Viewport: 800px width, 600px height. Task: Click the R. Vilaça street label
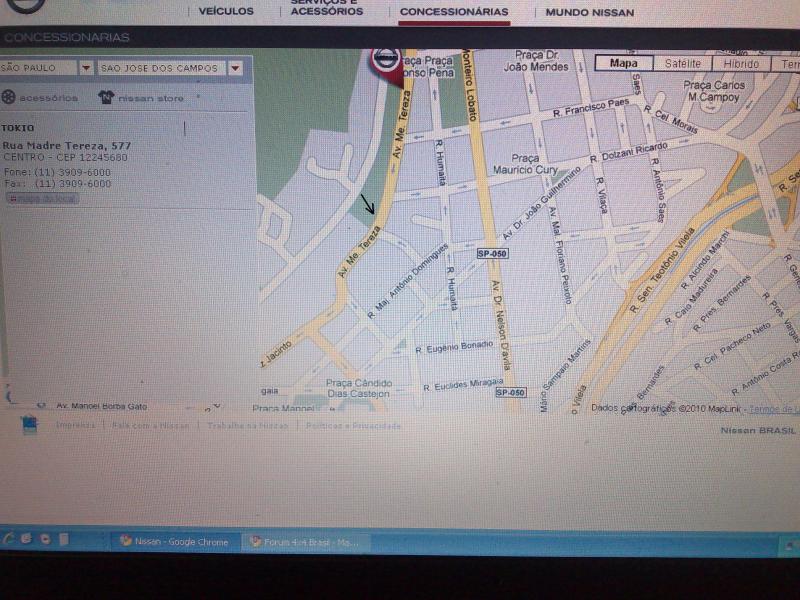602,195
